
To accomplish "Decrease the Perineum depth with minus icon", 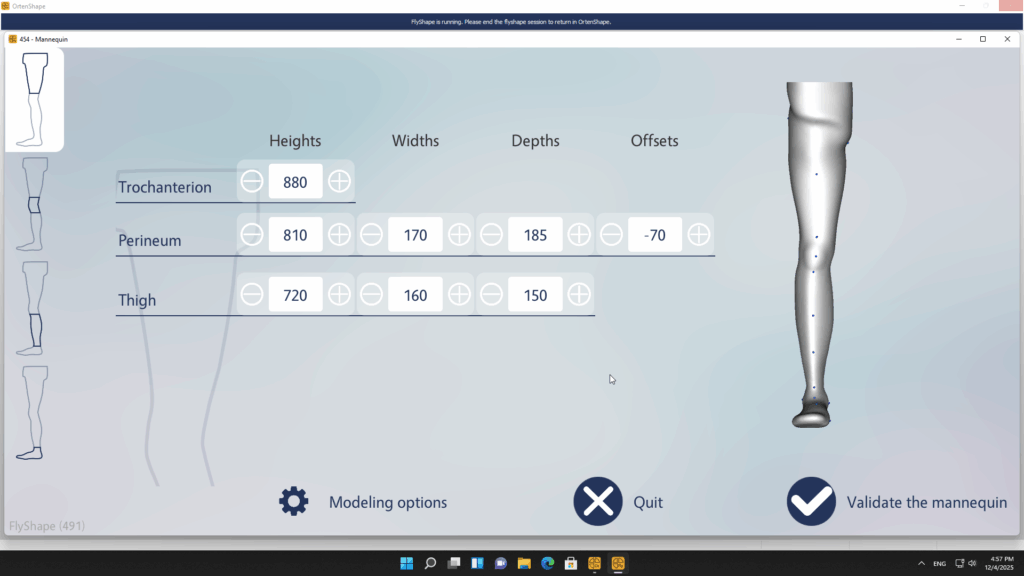I will (491, 235).
